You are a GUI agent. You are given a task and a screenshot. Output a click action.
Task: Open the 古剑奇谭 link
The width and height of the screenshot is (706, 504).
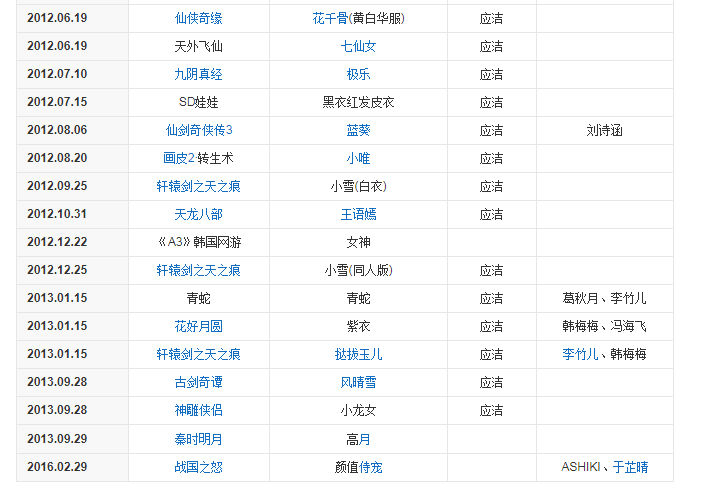198,382
